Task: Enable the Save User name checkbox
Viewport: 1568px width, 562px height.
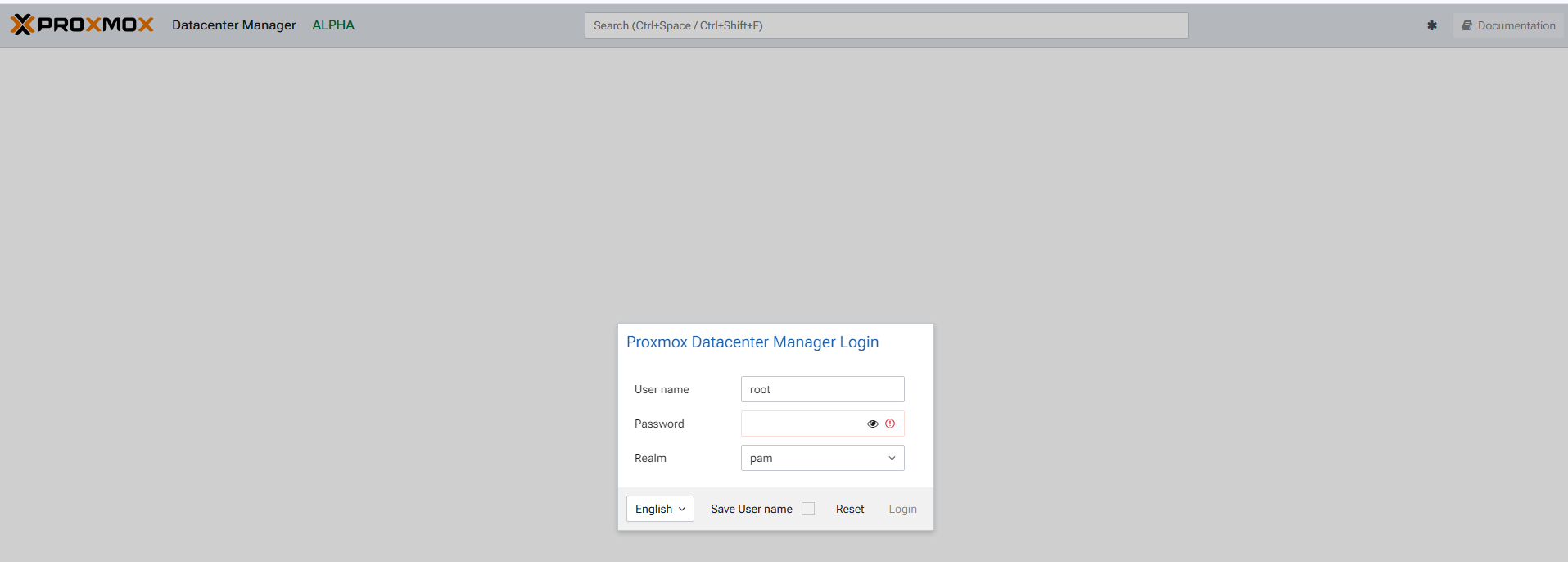Action: coord(808,509)
